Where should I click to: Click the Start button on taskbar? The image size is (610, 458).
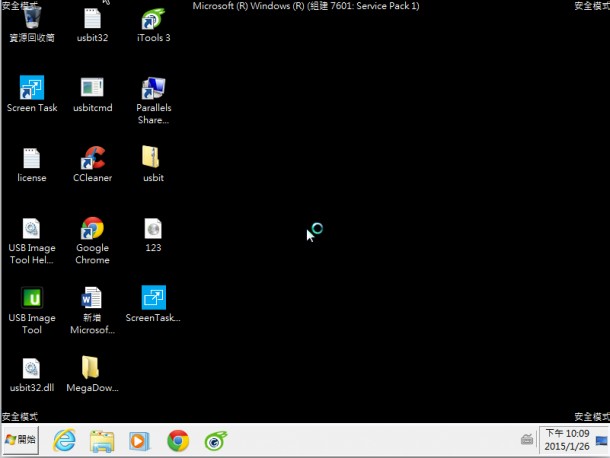[21, 440]
